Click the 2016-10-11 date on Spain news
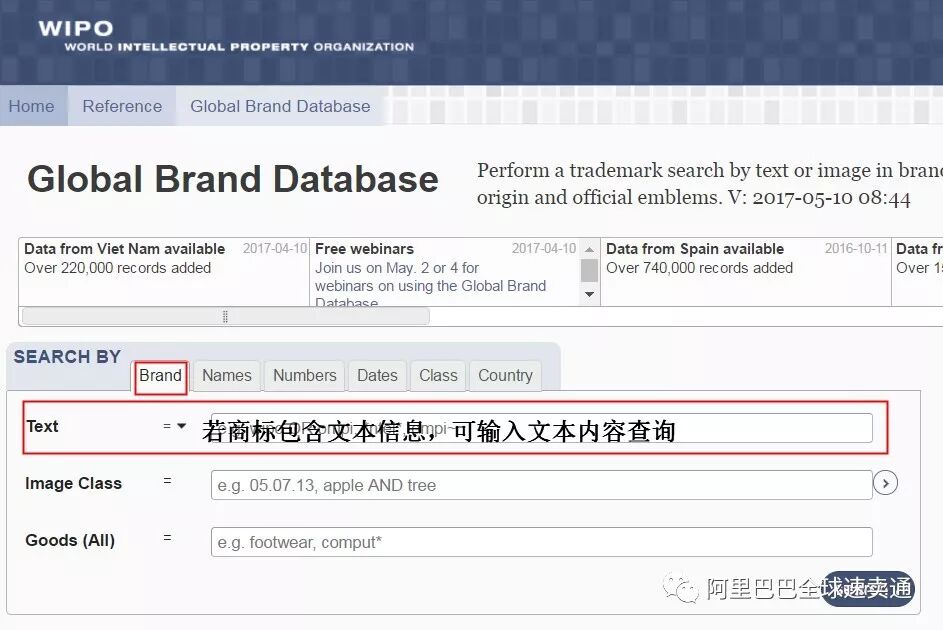This screenshot has width=943, height=630. point(856,248)
